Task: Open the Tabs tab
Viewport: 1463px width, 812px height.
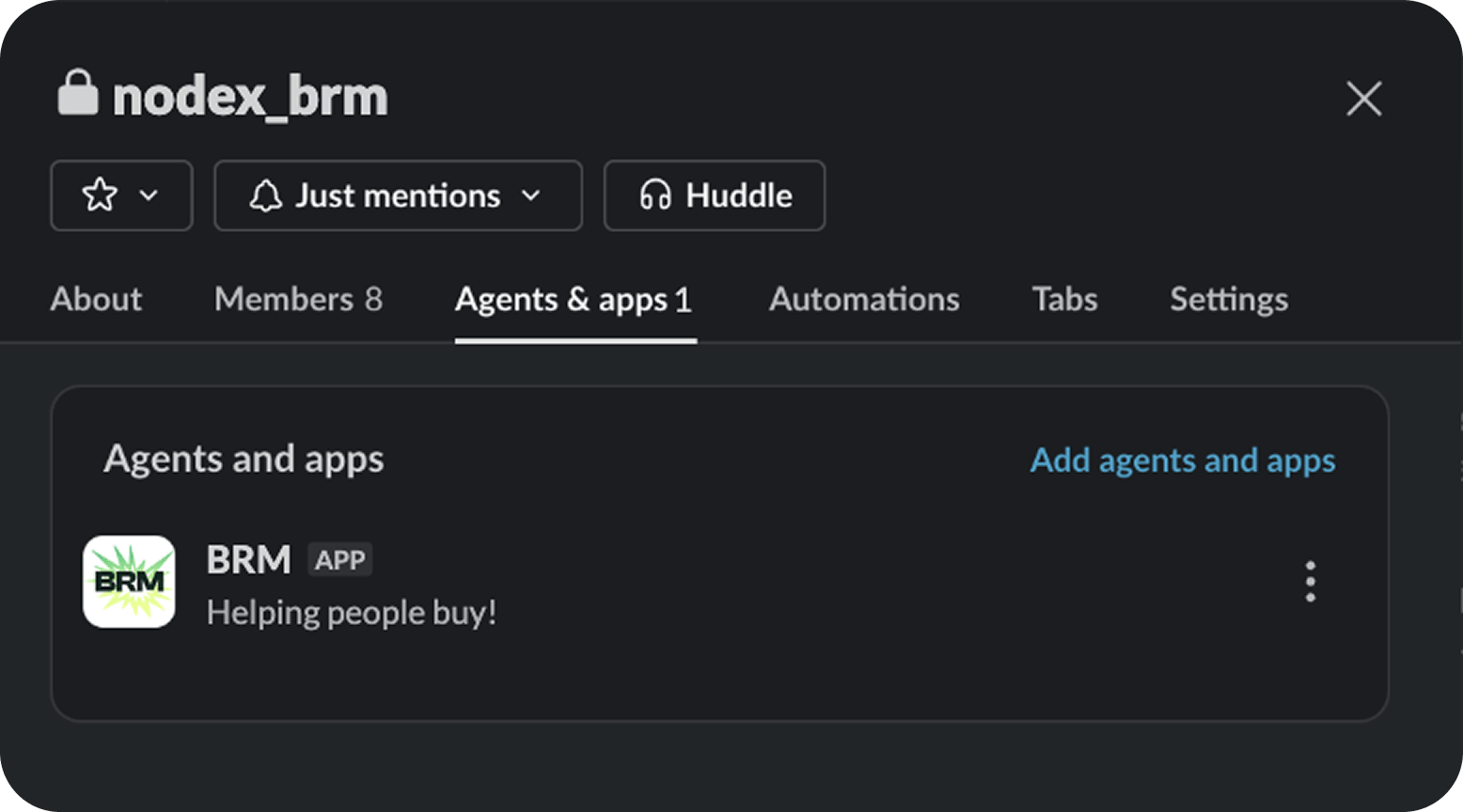Action: click(1064, 299)
